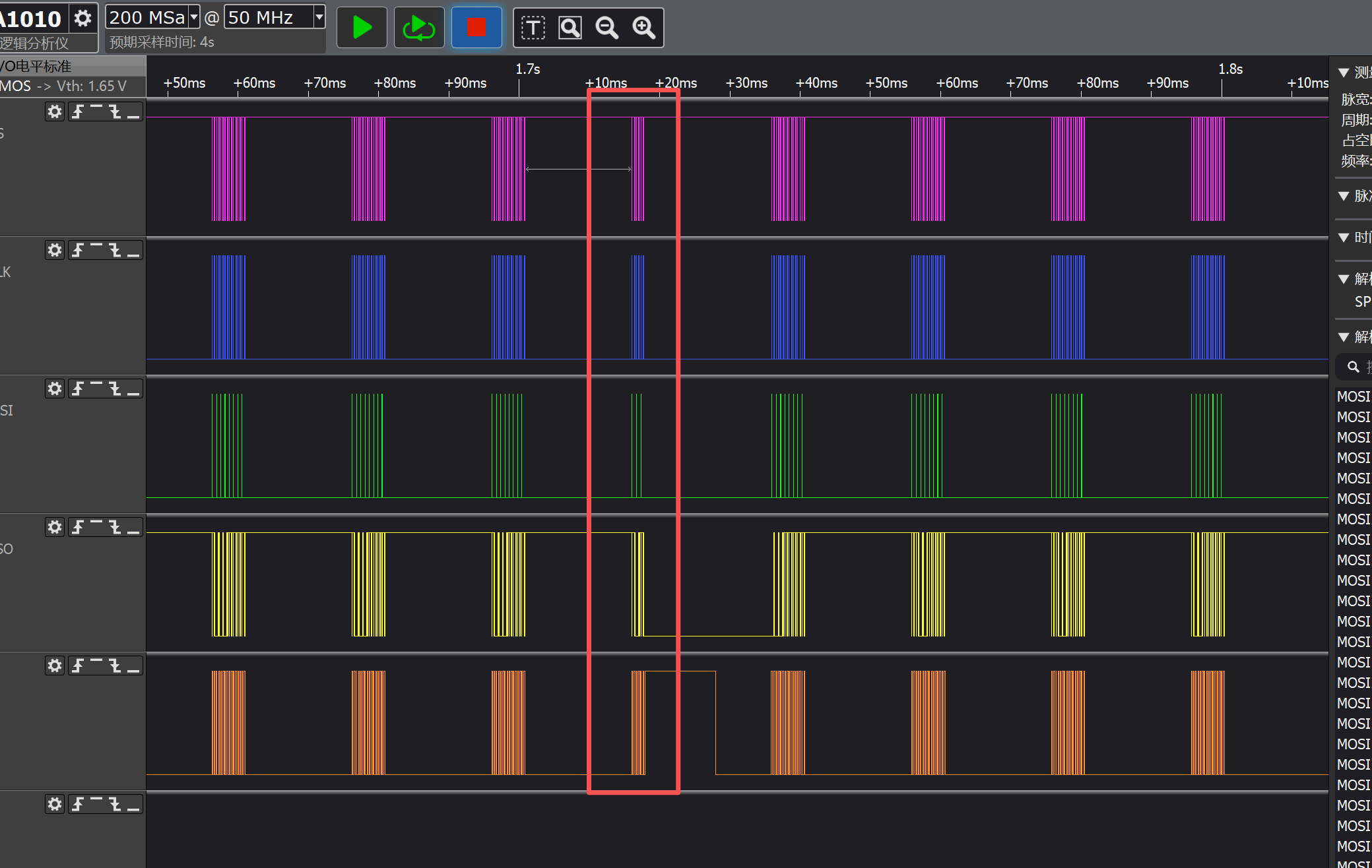Click the zoom out magnifier icon
This screenshot has height=868, width=1372.
point(606,28)
